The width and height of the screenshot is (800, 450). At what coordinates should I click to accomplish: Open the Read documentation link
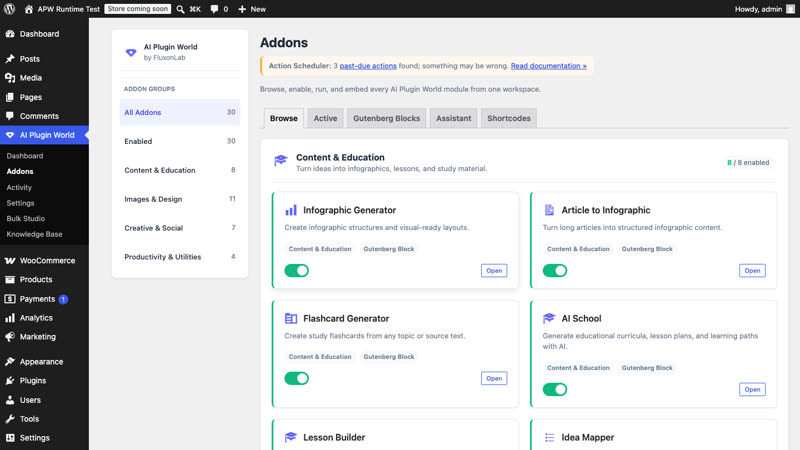[x=548, y=66]
